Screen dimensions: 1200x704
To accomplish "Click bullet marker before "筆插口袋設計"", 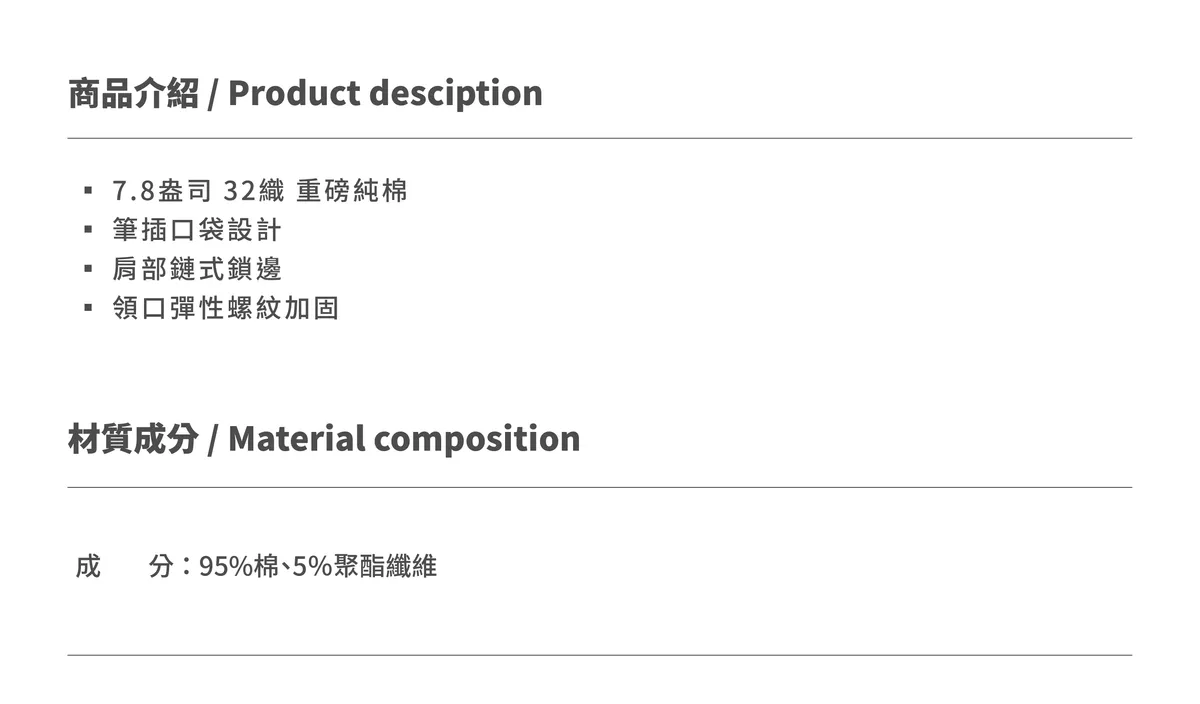I will [88, 230].
